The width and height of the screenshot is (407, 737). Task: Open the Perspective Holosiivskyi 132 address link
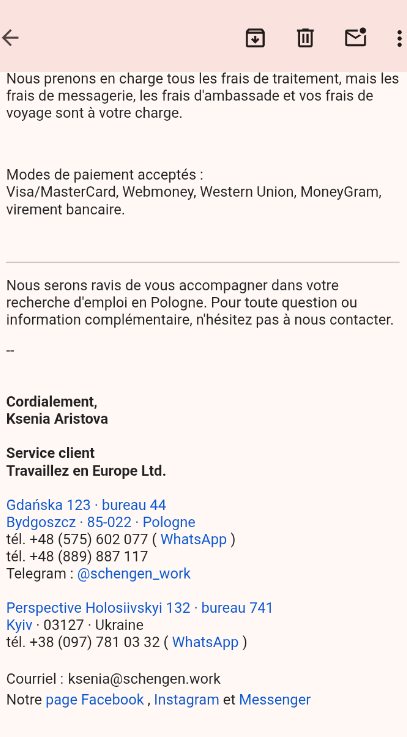[140, 608]
